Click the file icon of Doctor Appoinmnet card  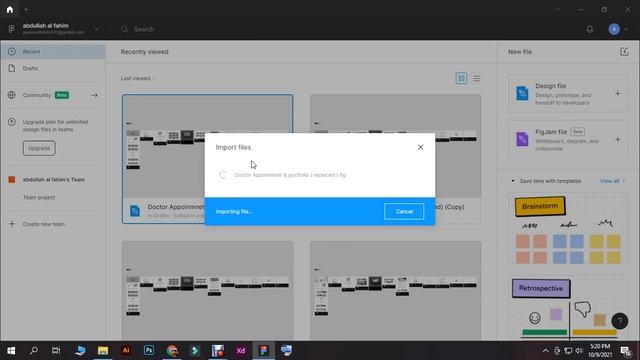[x=135, y=211]
